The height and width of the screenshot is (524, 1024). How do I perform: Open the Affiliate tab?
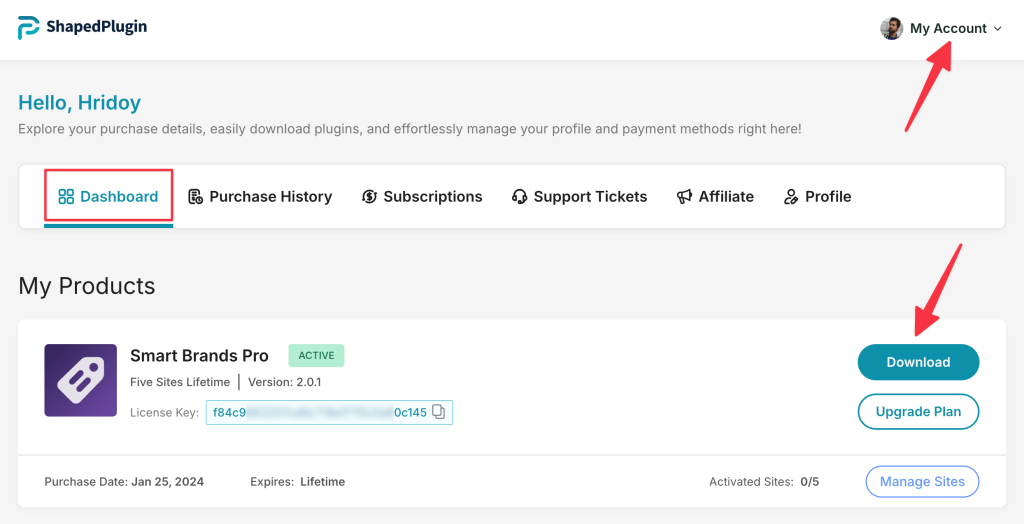pyautogui.click(x=715, y=197)
